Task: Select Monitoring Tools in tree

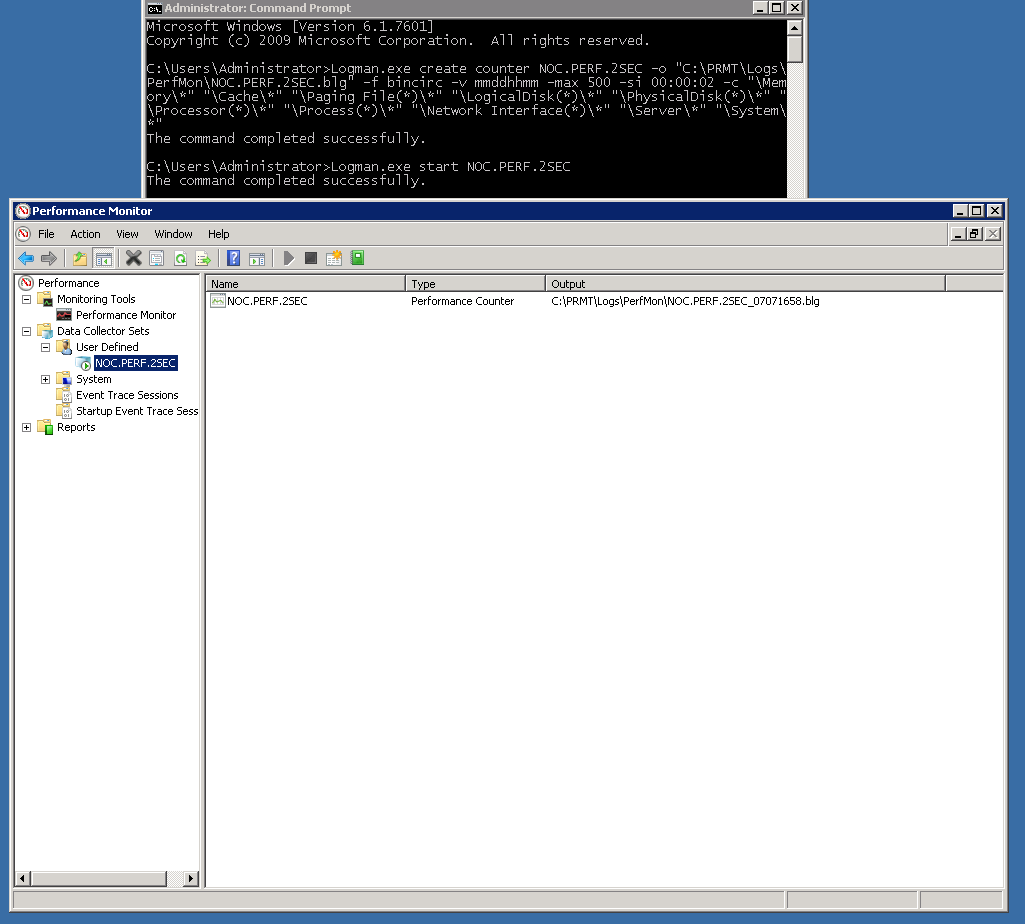Action: click(96, 299)
